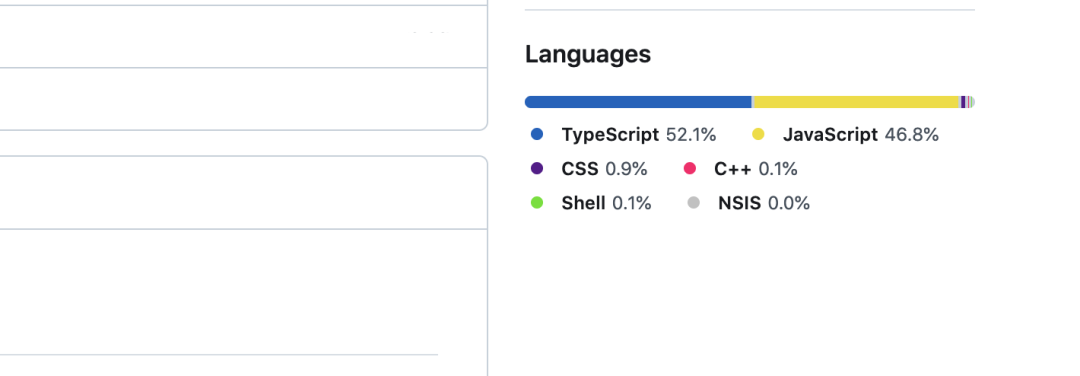Click the pink C++ color dot
Screen dimensions: 1080x376
(689, 169)
